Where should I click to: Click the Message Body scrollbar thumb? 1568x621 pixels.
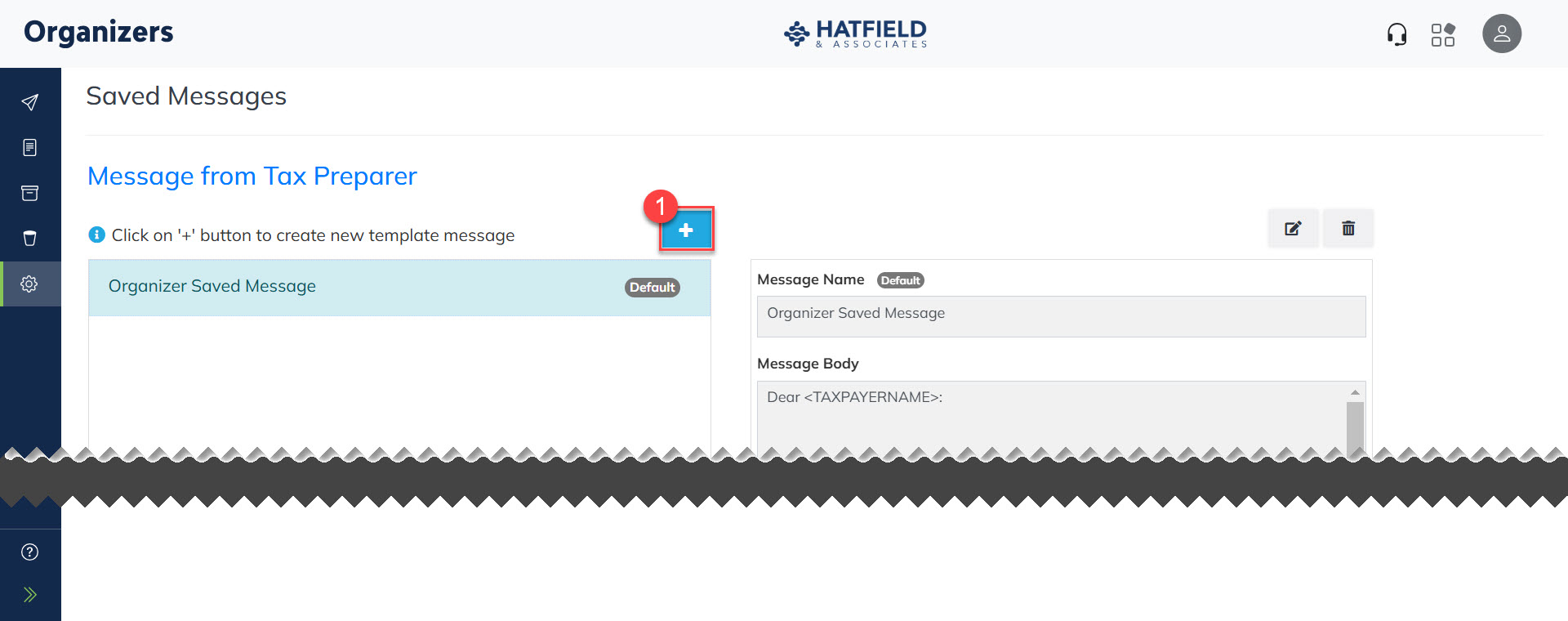(1355, 425)
